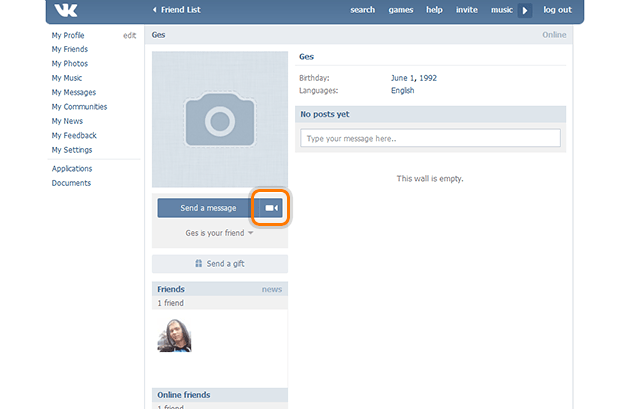
Task: Open search in the top bar
Action: coord(362,10)
